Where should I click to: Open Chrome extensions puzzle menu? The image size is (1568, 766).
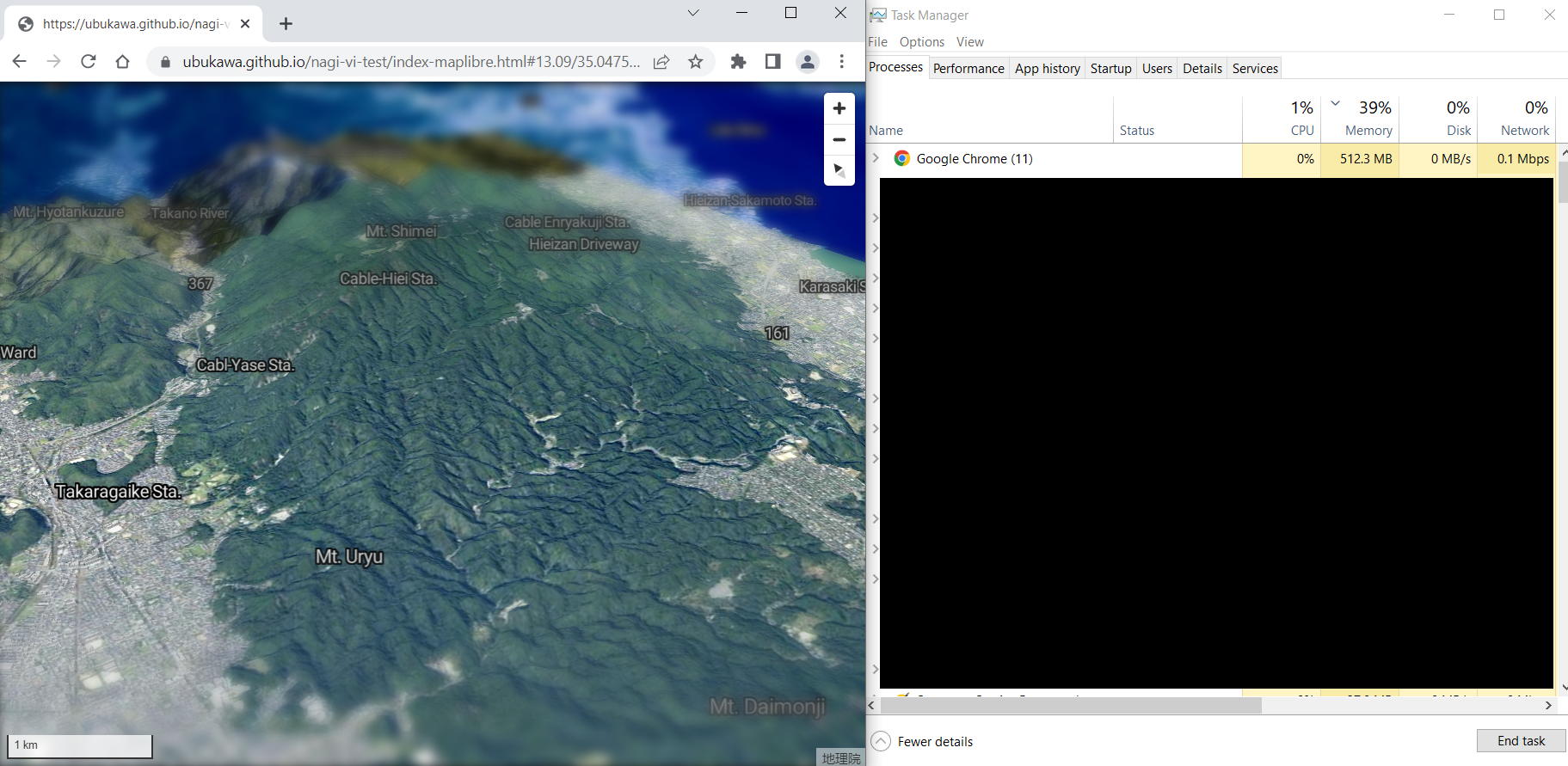point(738,61)
